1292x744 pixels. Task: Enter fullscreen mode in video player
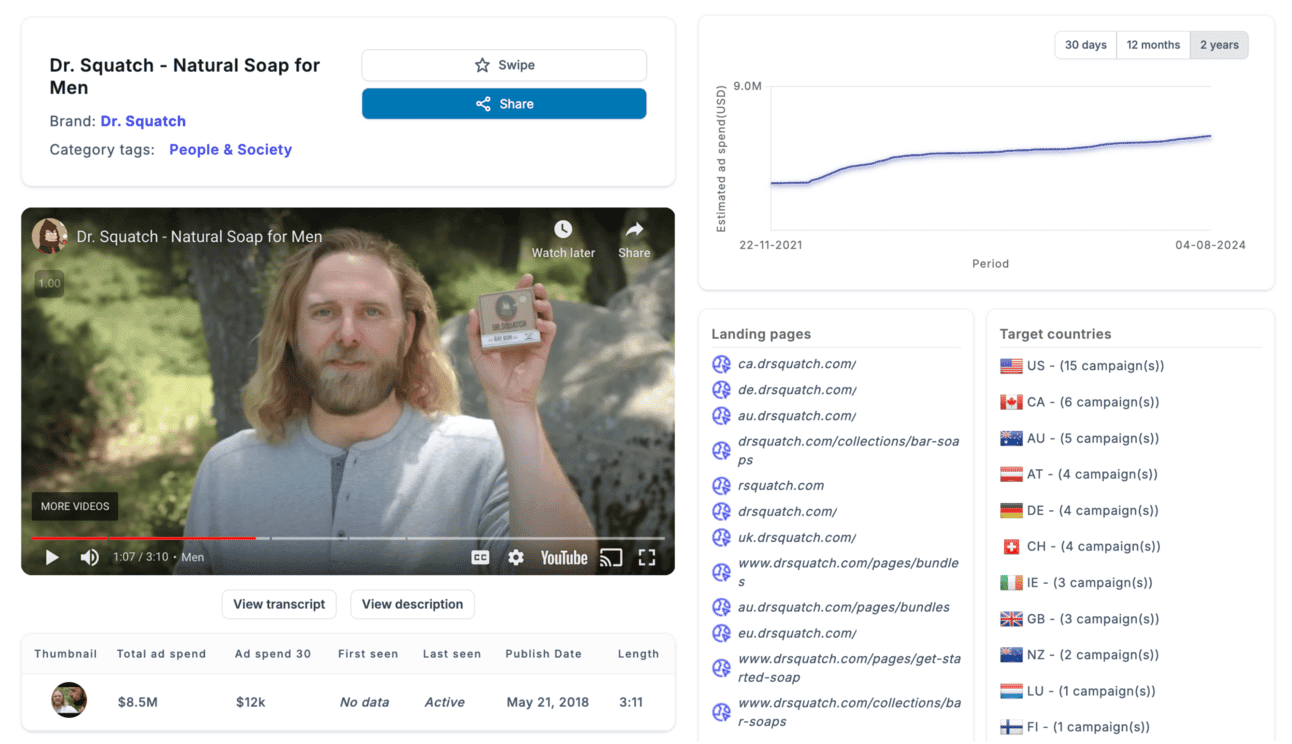[x=647, y=558]
